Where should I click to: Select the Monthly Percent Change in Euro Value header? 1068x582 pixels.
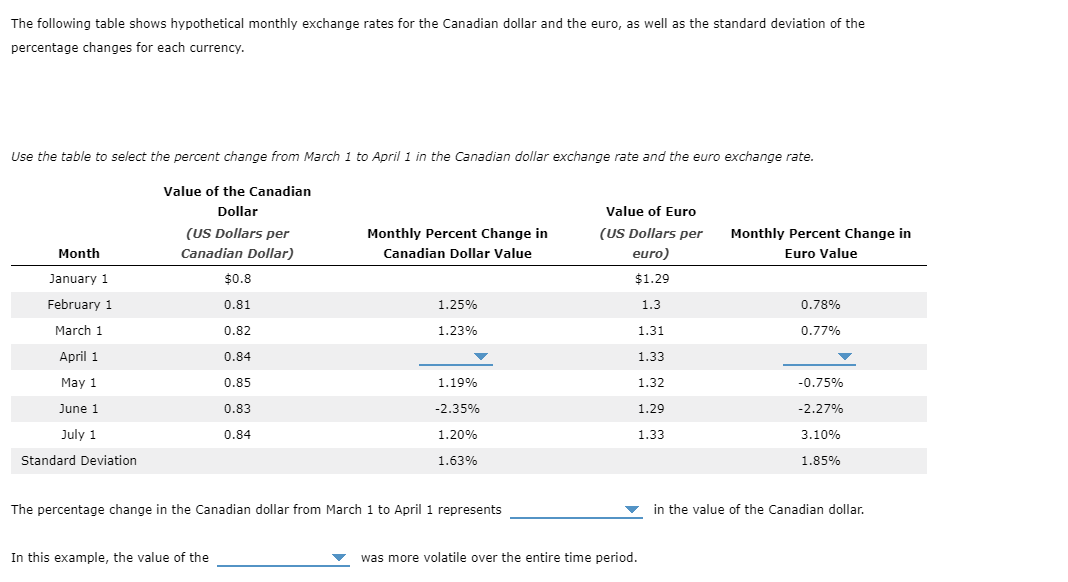[820, 243]
